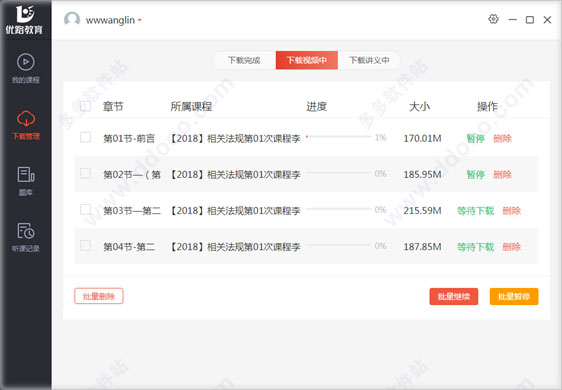Screen dimensions: 562x390
Task: Close the application window
Action: tap(547, 20)
